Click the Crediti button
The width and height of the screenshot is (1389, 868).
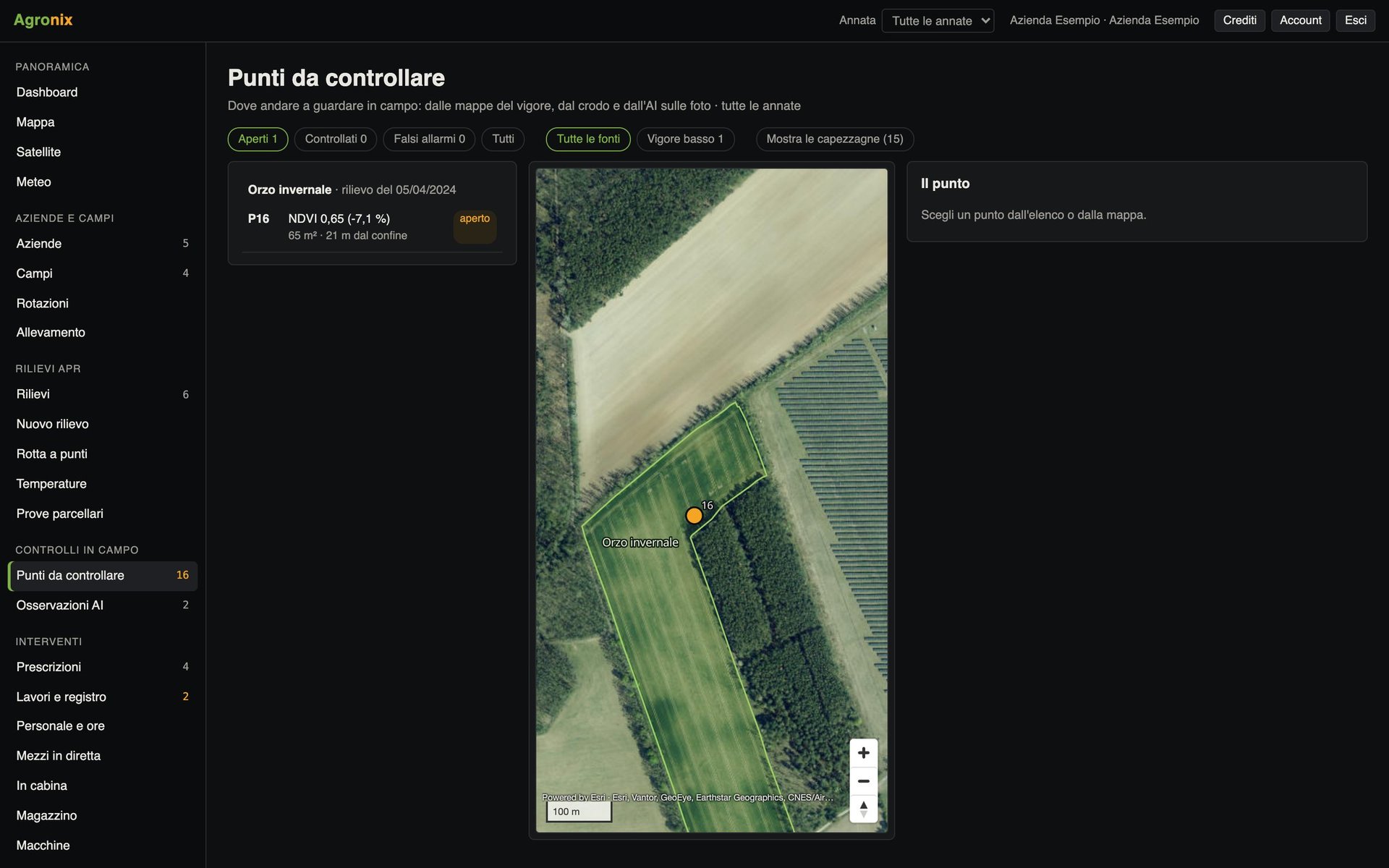(1239, 20)
